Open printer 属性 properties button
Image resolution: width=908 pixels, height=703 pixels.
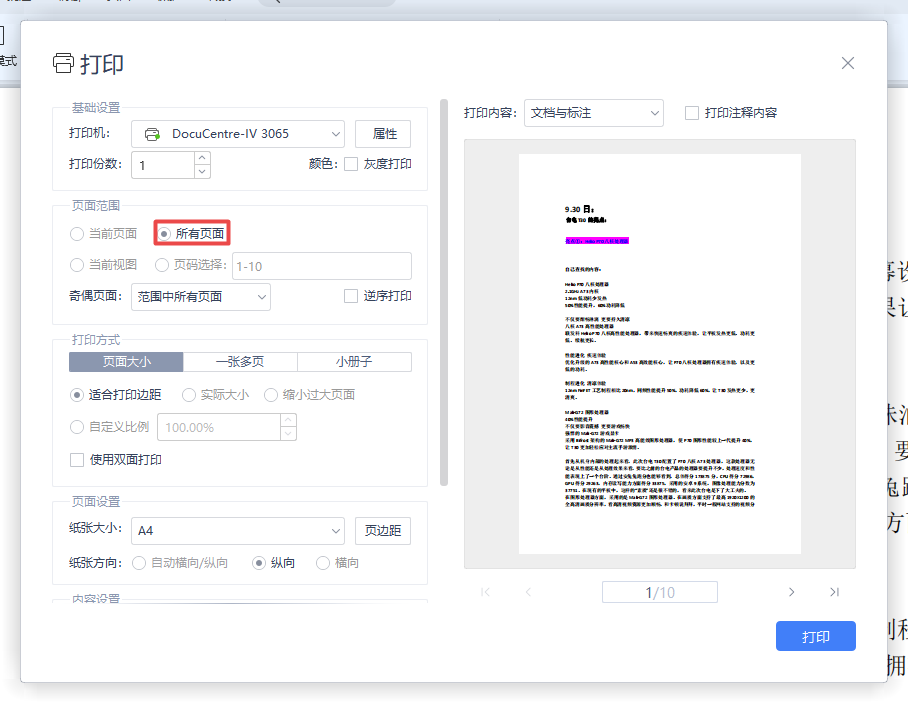pos(383,134)
